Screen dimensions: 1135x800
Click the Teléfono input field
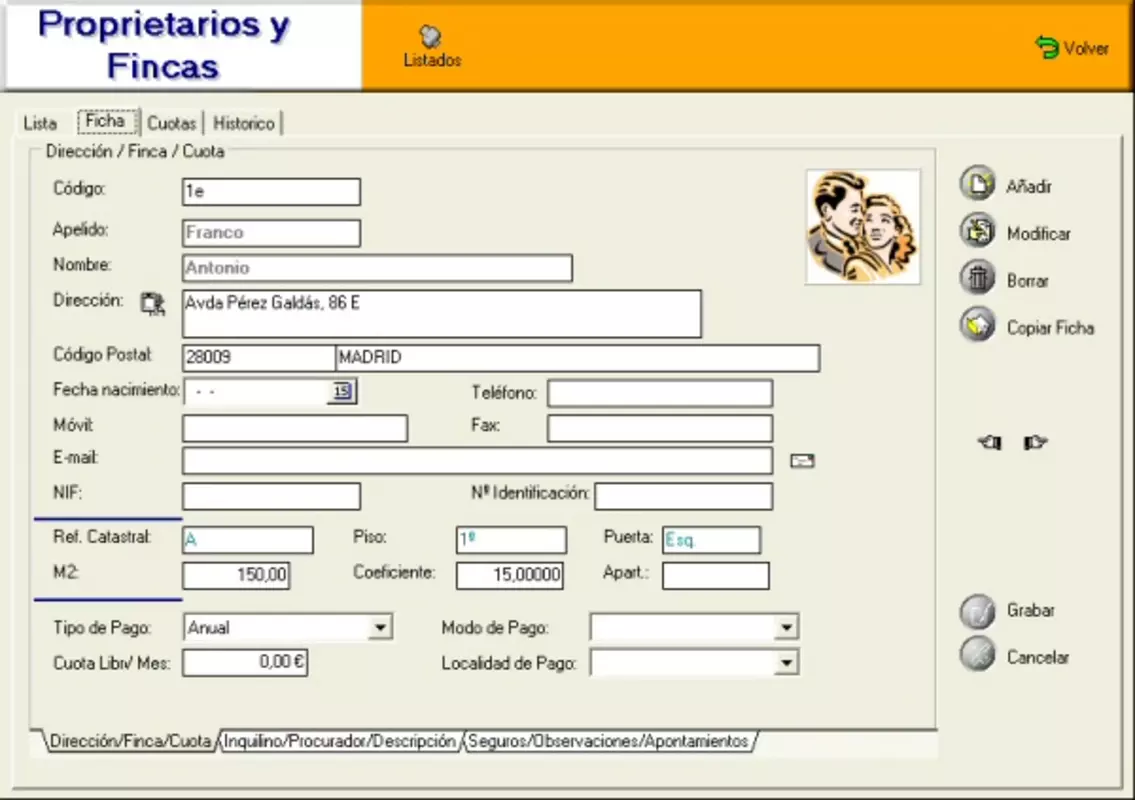[660, 393]
